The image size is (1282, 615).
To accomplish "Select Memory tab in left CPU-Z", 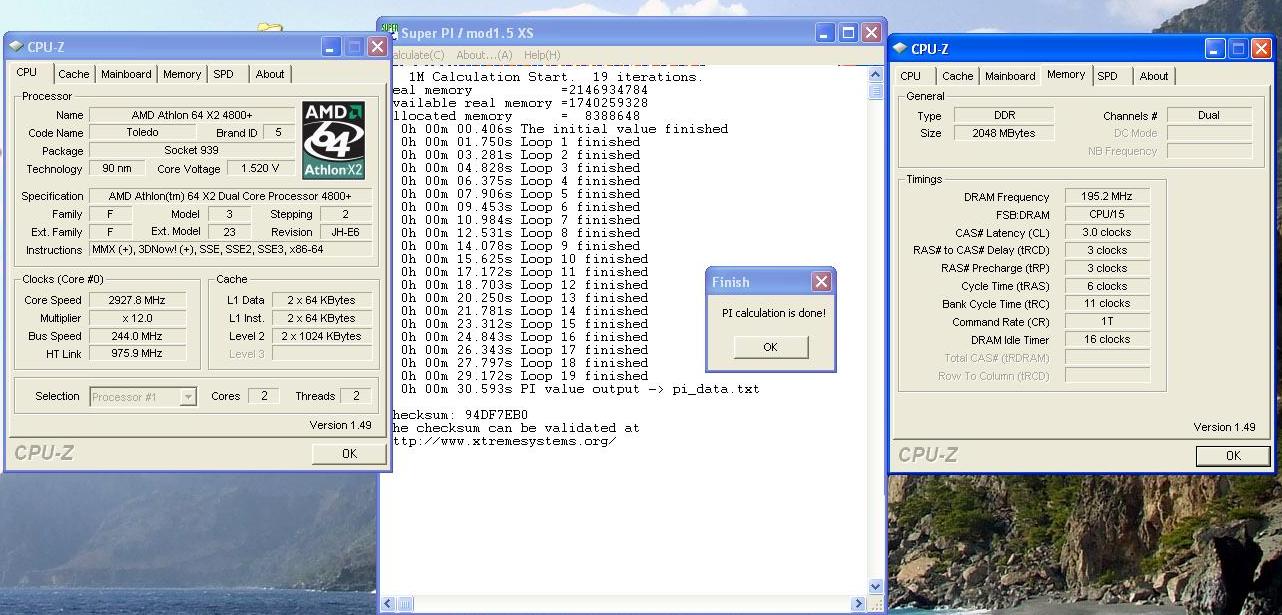I will pyautogui.click(x=182, y=74).
